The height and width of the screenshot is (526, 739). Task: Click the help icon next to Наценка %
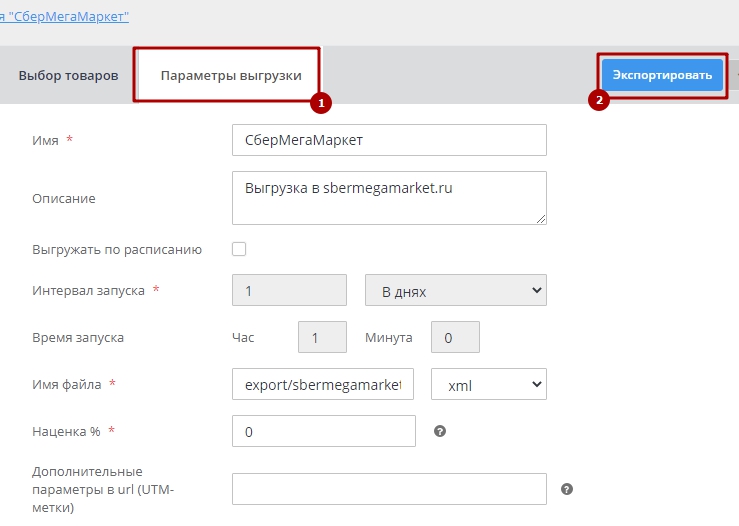point(440,432)
